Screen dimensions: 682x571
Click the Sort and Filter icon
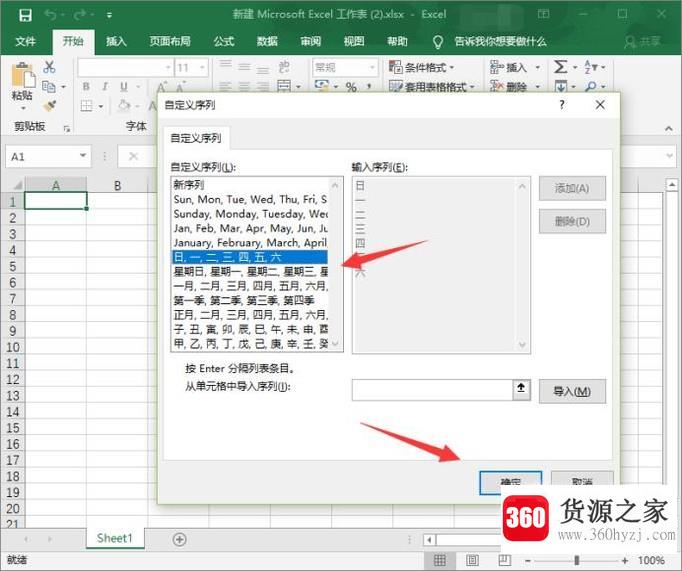tap(591, 67)
